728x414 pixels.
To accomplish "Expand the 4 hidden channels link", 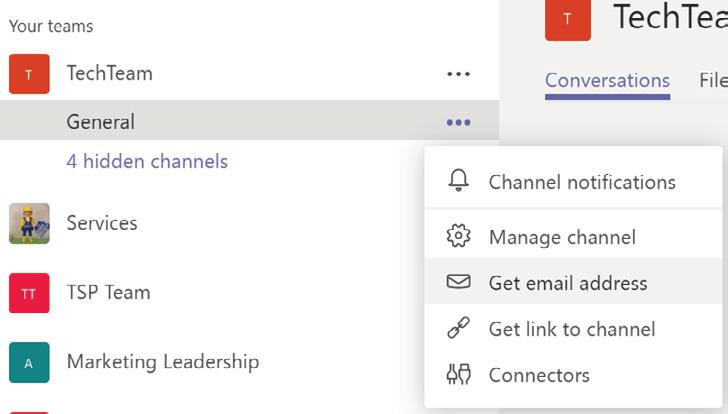I will pyautogui.click(x=147, y=162).
